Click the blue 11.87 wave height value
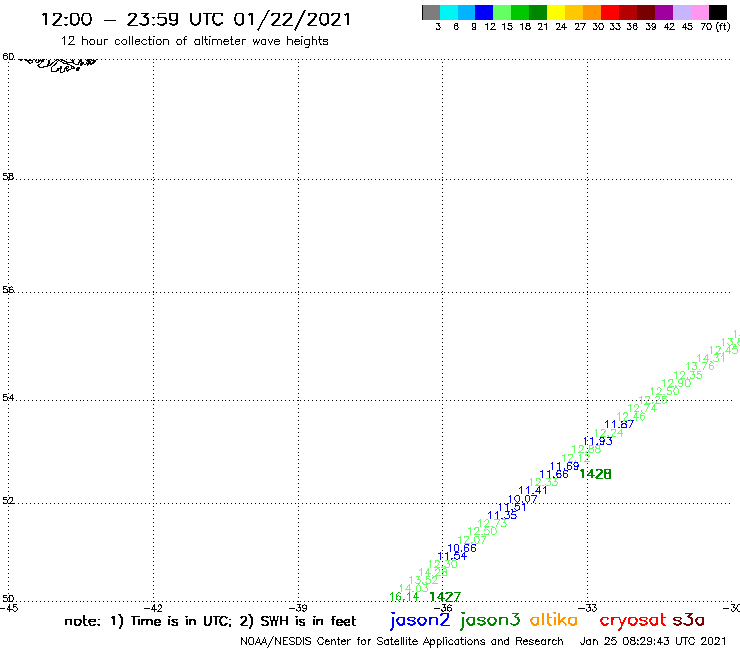Viewport: 740px width, 650px height. pos(619,424)
